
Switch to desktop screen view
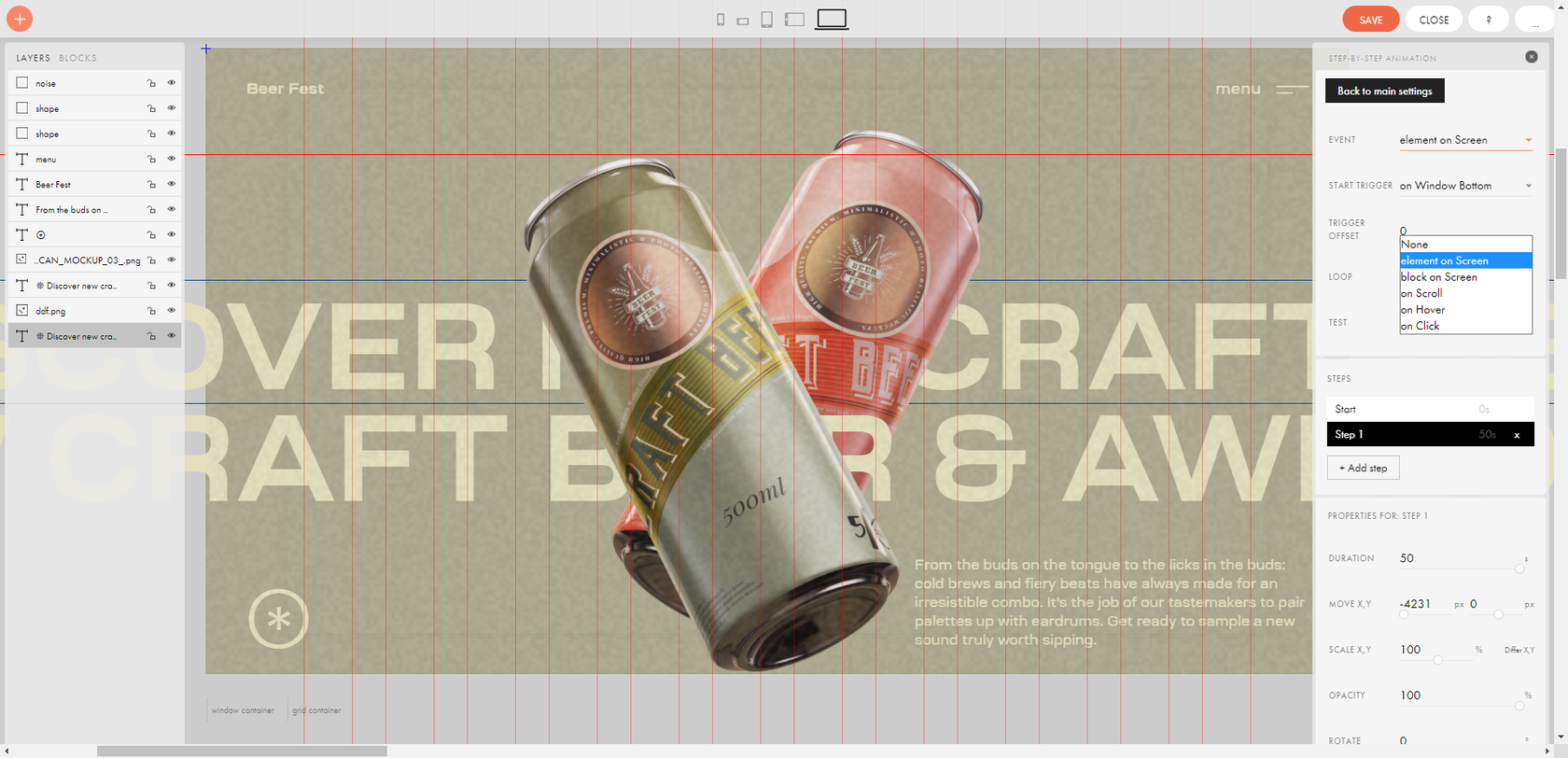(832, 19)
